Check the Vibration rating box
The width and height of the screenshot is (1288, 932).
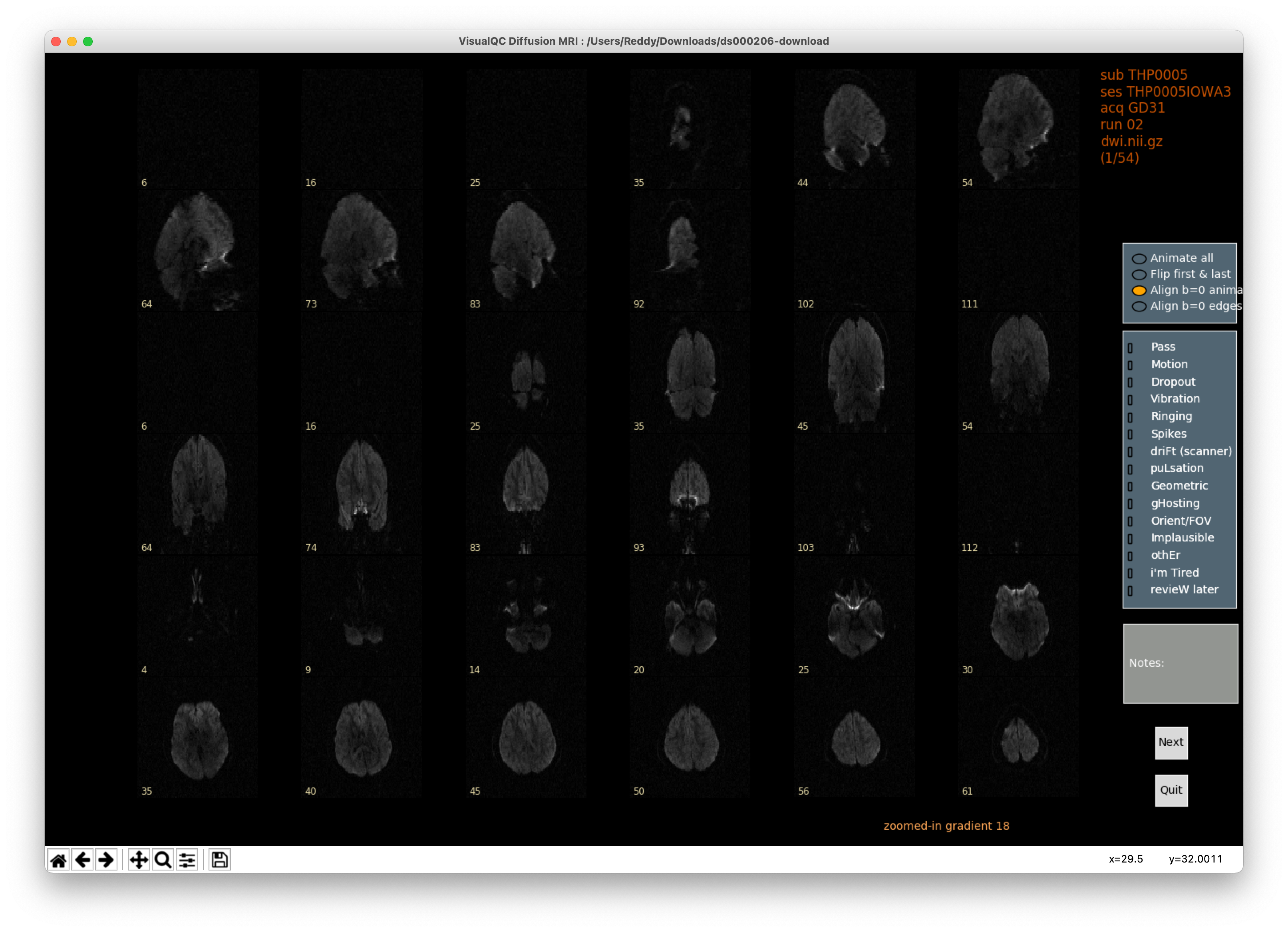1130,400
